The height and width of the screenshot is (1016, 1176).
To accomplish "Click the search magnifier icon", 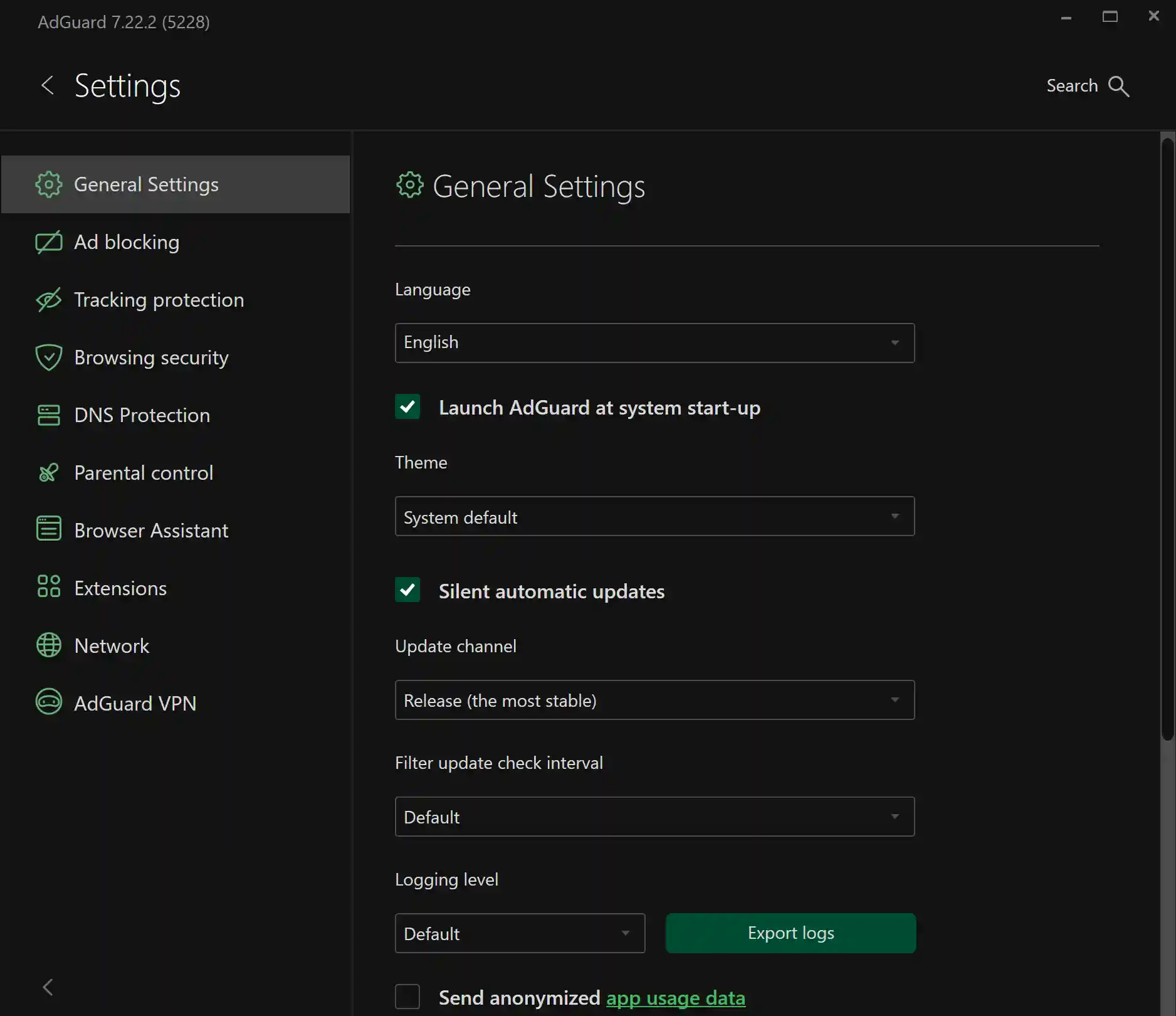I will coord(1118,87).
